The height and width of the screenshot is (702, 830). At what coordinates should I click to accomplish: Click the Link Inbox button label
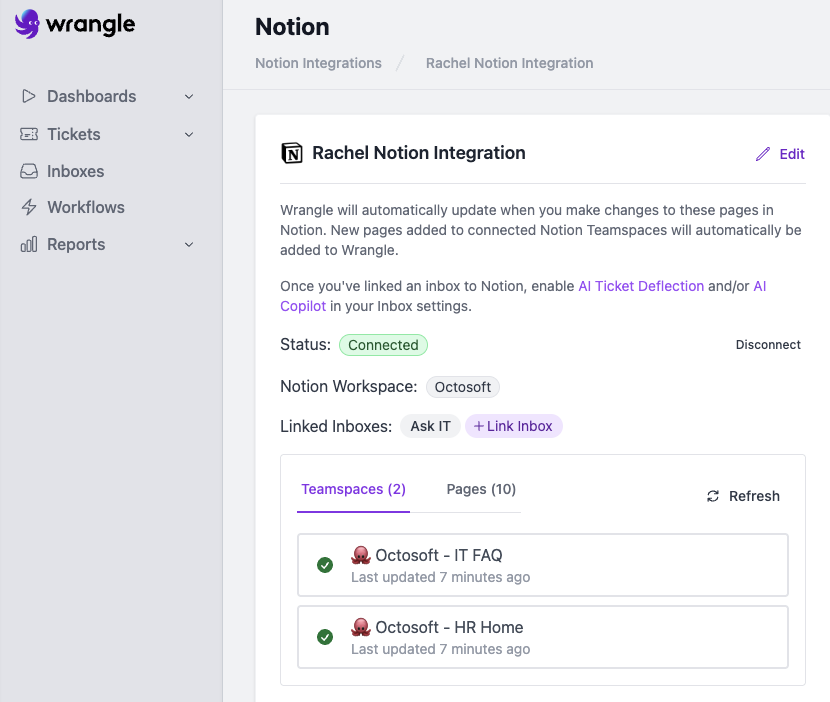tap(519, 426)
